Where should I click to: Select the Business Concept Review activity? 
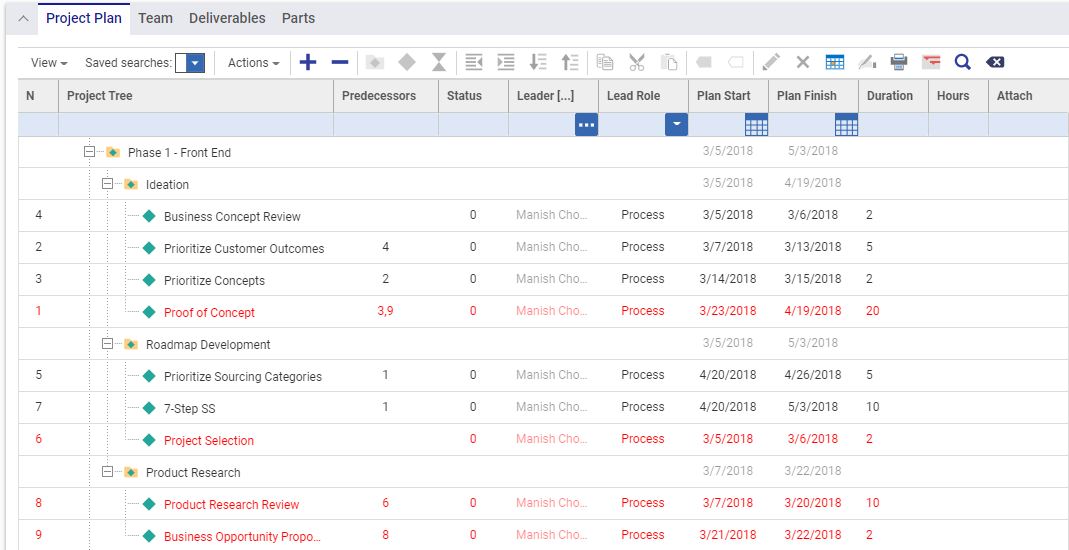coord(232,217)
